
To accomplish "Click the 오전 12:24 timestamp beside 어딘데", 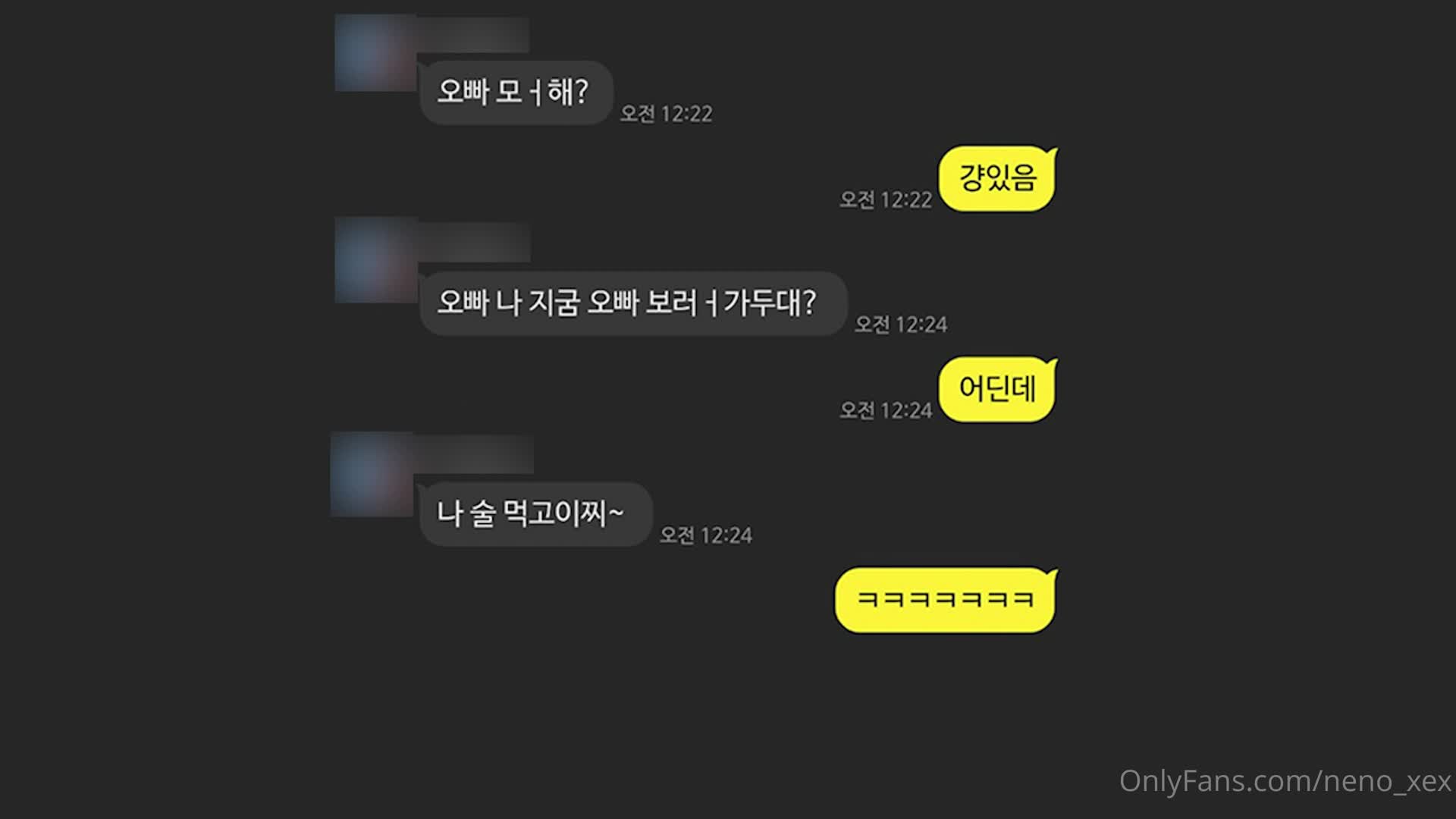I will (x=885, y=411).
